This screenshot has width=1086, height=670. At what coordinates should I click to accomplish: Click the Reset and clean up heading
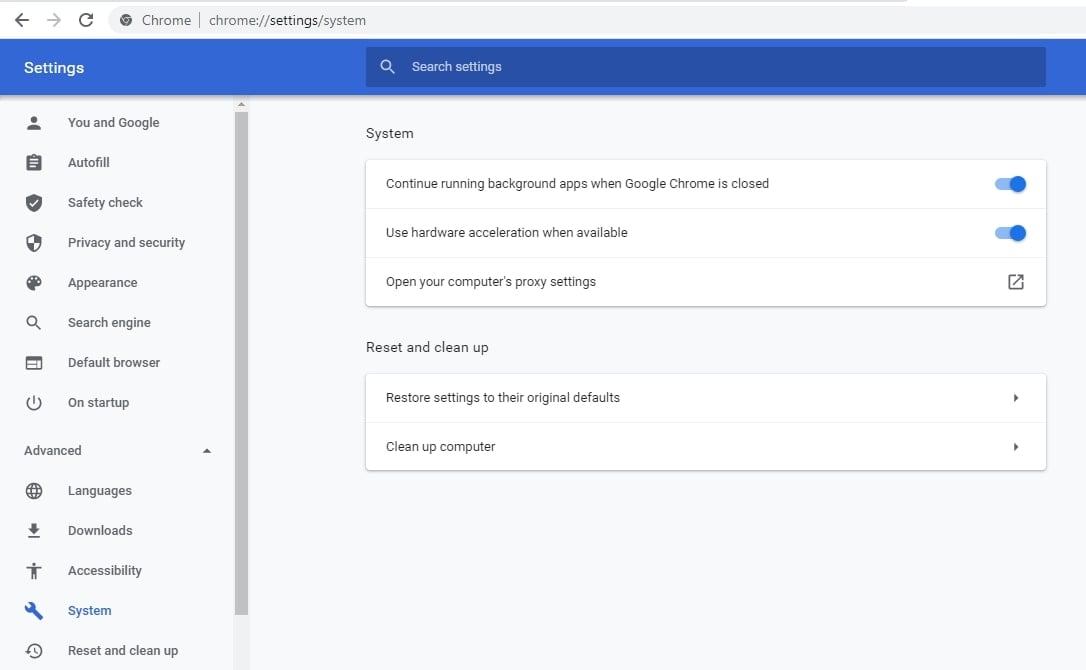click(427, 347)
